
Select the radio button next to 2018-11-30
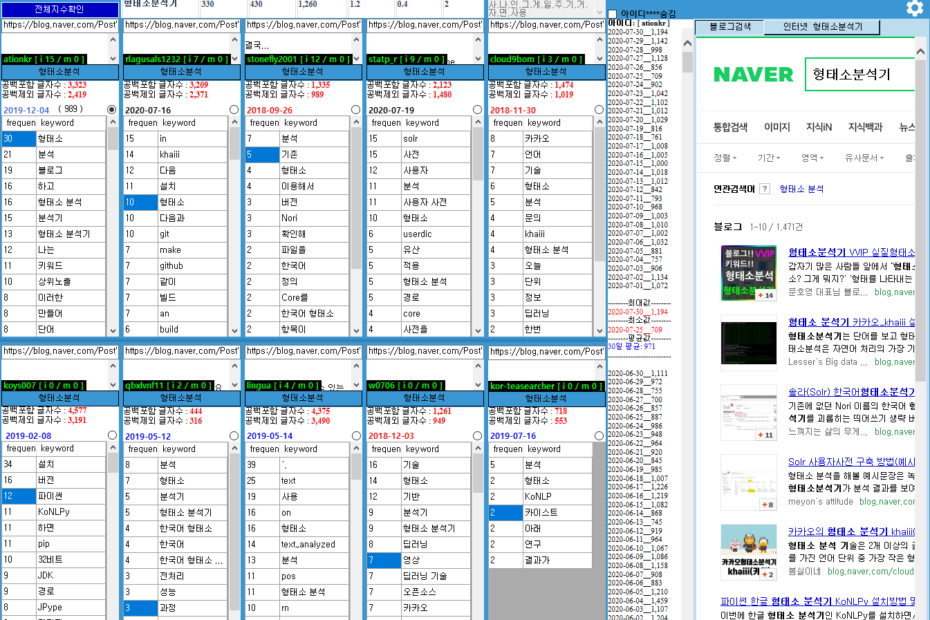click(599, 110)
